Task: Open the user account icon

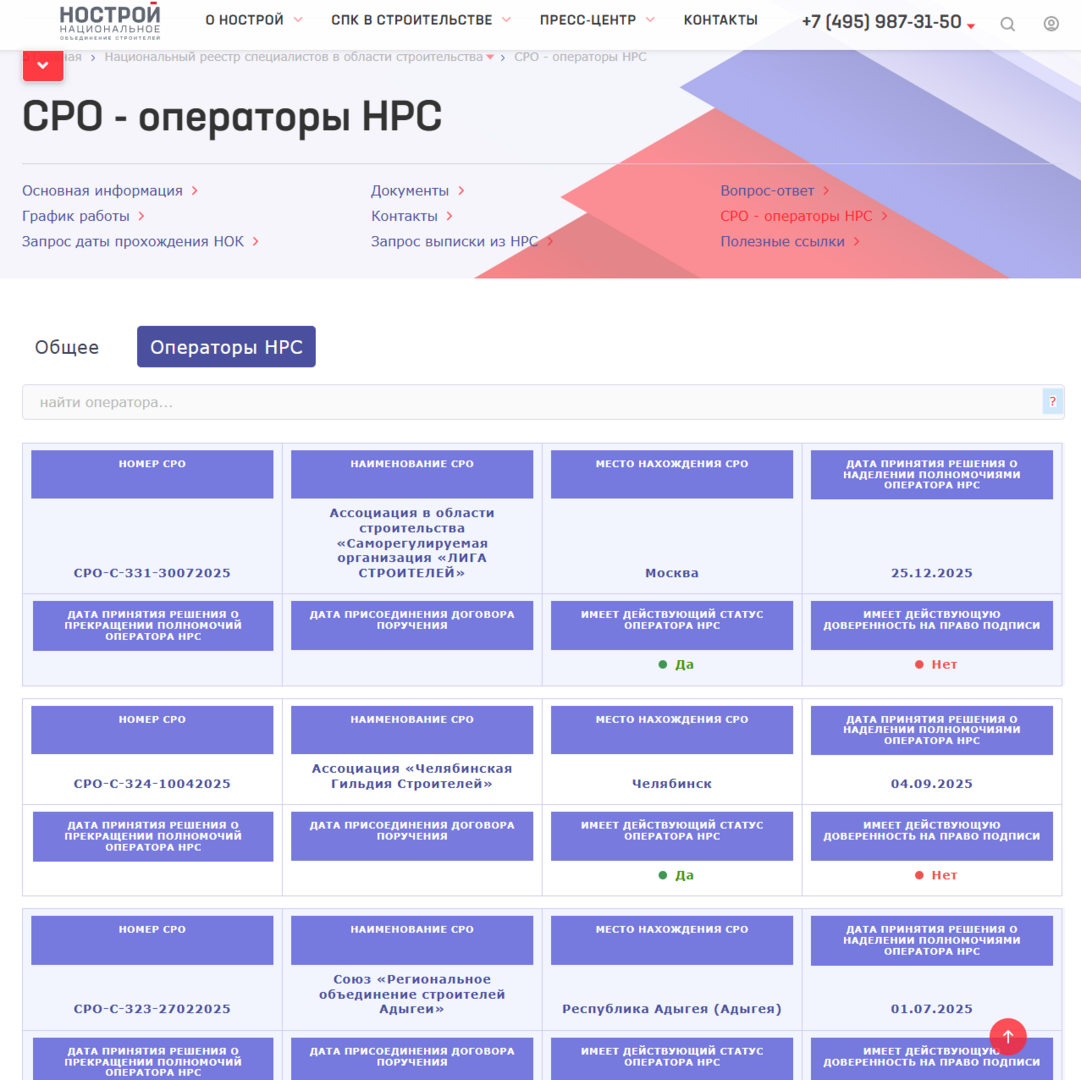Action: [1051, 24]
